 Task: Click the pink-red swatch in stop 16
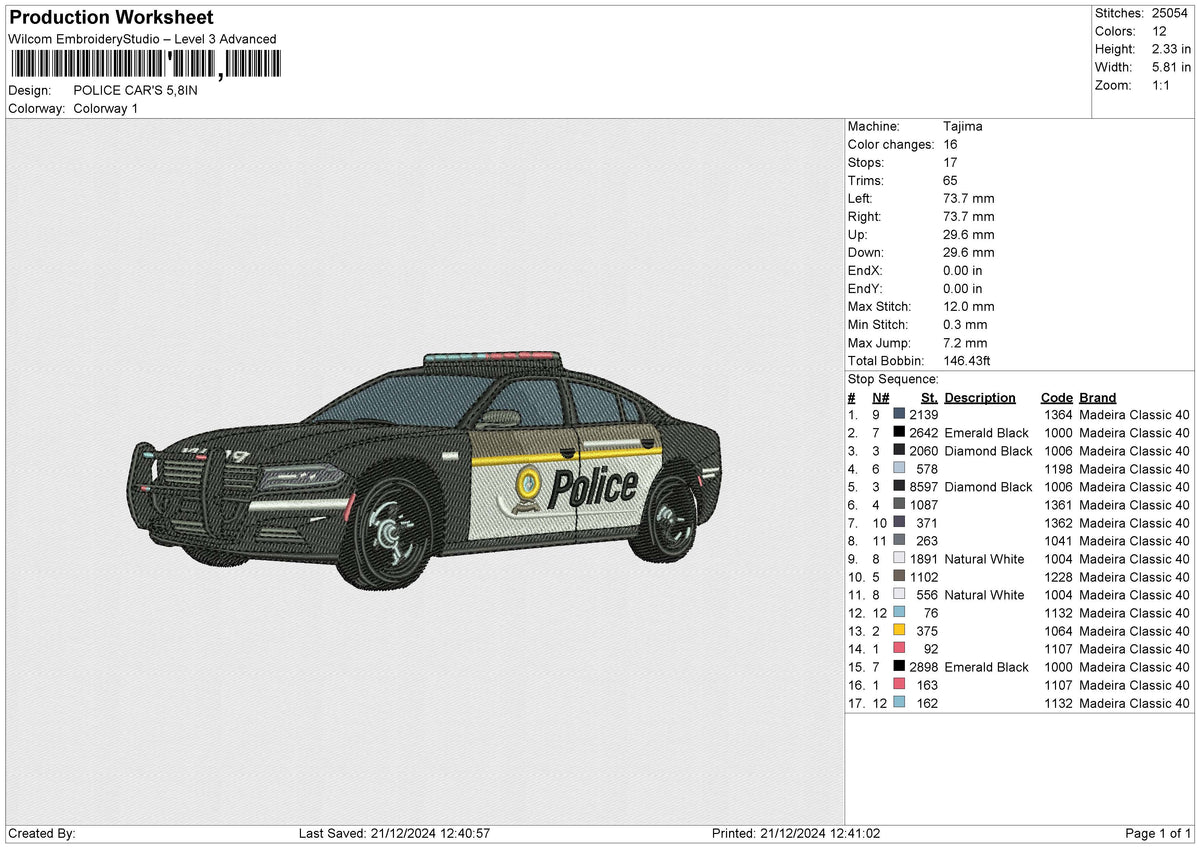899,684
